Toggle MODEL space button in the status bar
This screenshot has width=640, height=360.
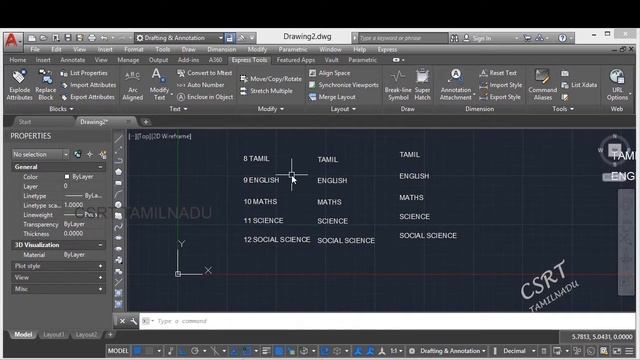pyautogui.click(x=118, y=351)
